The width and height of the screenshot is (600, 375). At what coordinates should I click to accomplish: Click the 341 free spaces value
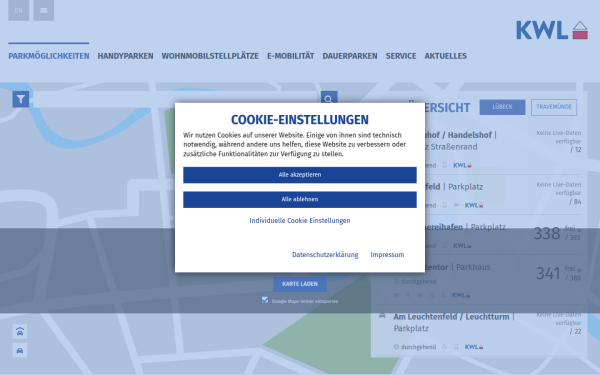tap(548, 273)
